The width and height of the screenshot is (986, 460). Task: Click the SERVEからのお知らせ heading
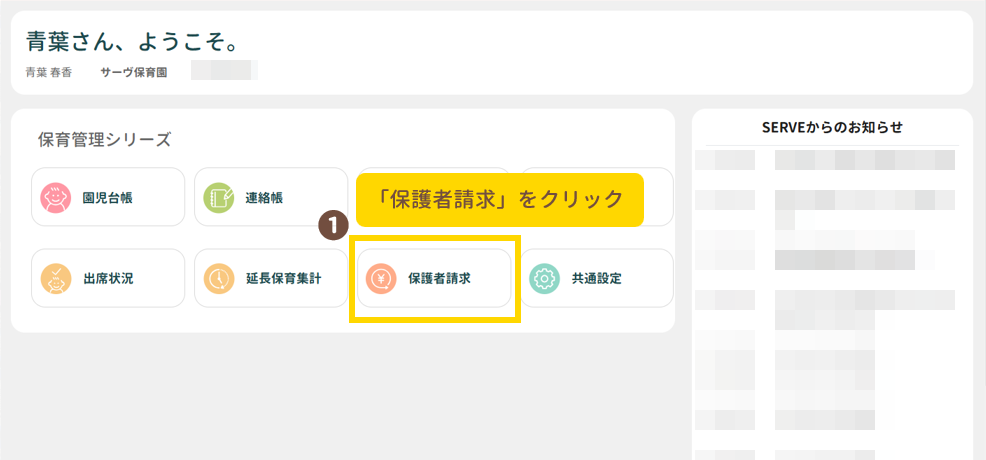[832, 127]
